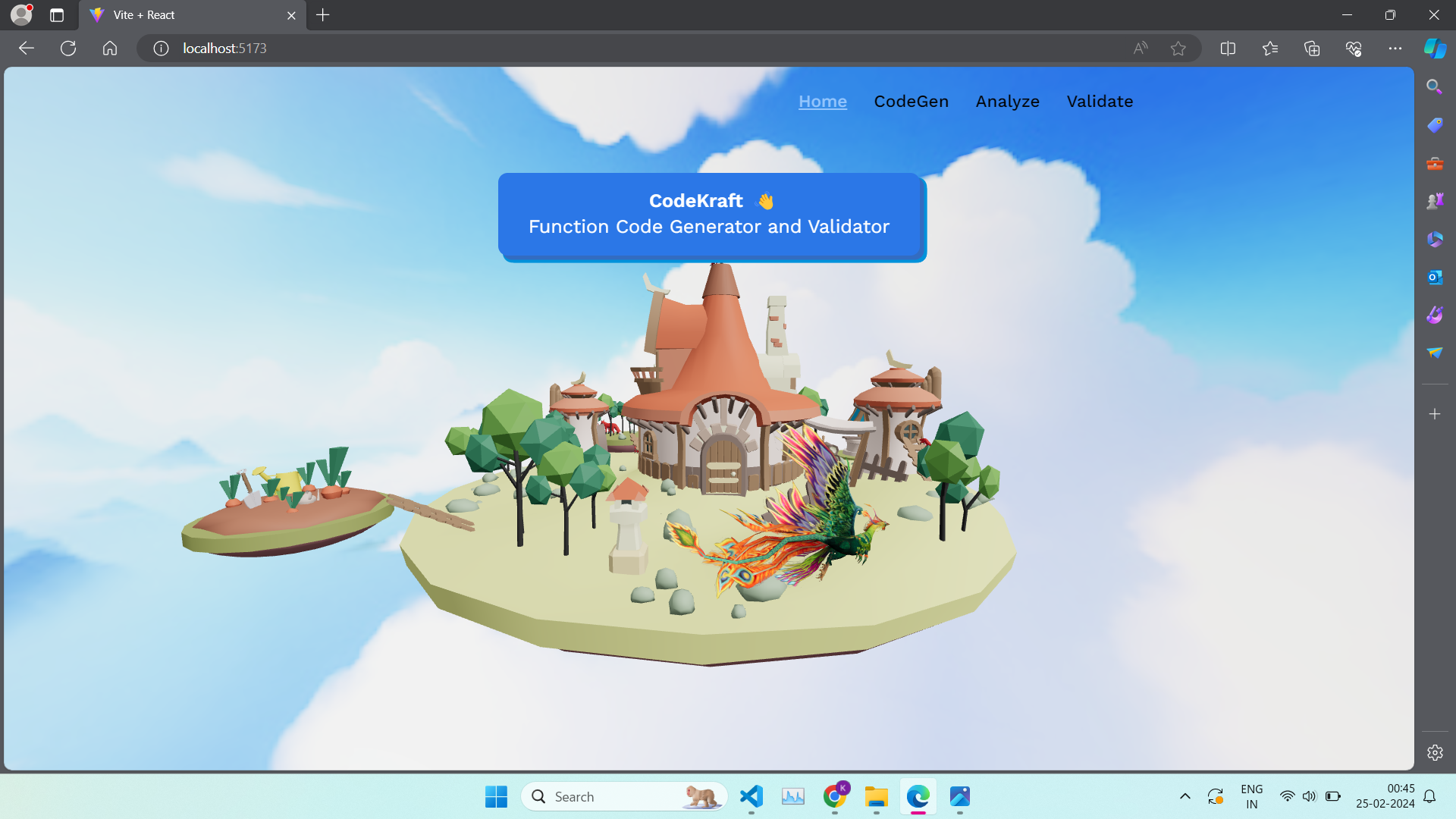Click the CodeKraft title banner
Image resolution: width=1456 pixels, height=819 pixels.
click(x=711, y=215)
